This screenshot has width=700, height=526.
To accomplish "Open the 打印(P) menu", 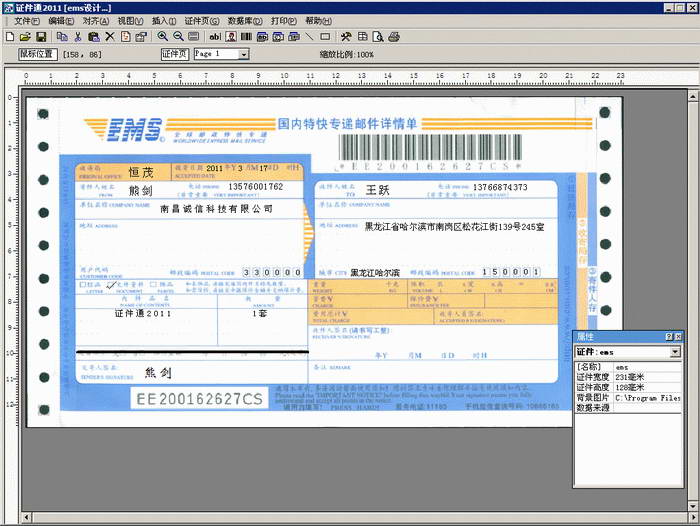I will tap(284, 21).
